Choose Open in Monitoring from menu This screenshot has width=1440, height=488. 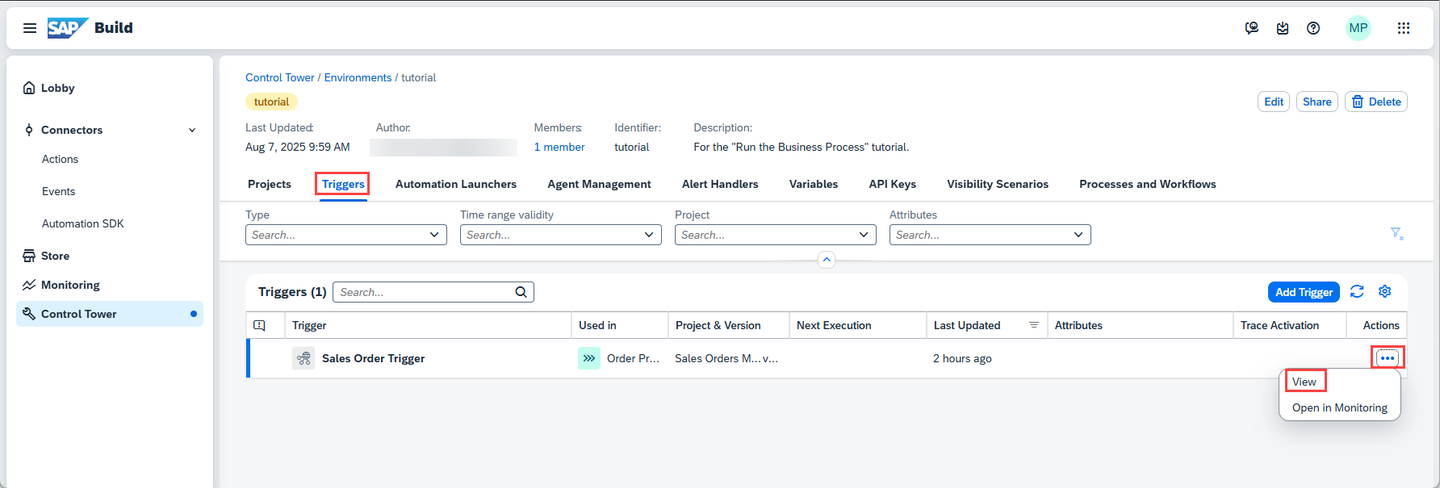pyautogui.click(x=1340, y=408)
